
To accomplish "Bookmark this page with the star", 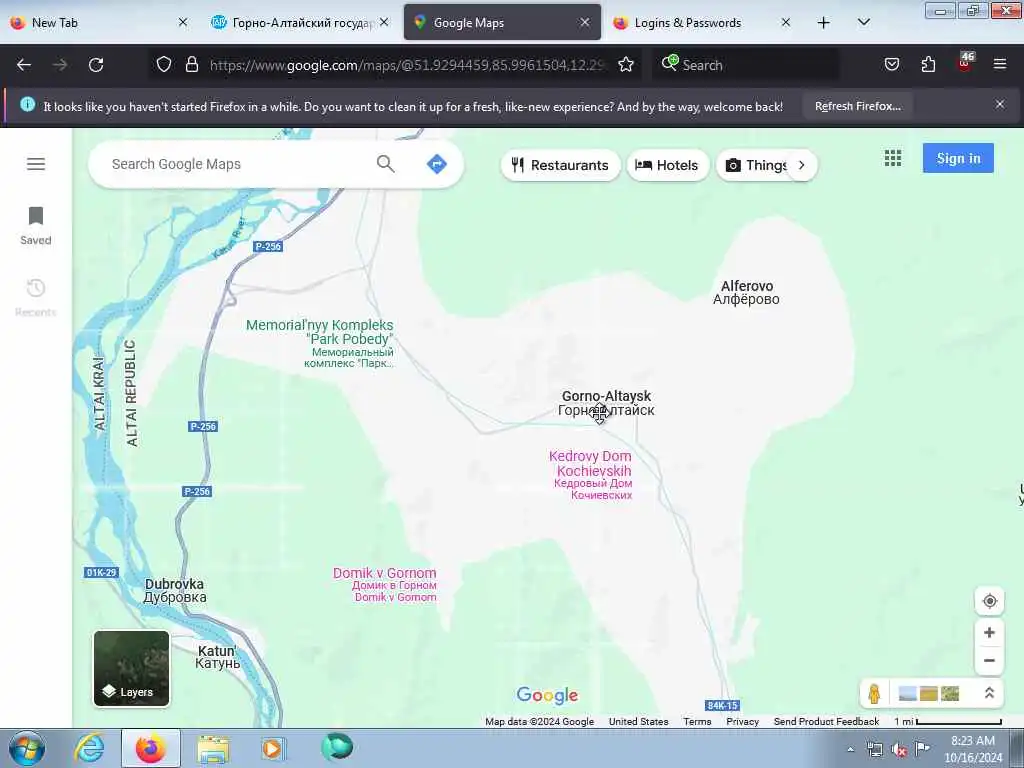I will (626, 65).
